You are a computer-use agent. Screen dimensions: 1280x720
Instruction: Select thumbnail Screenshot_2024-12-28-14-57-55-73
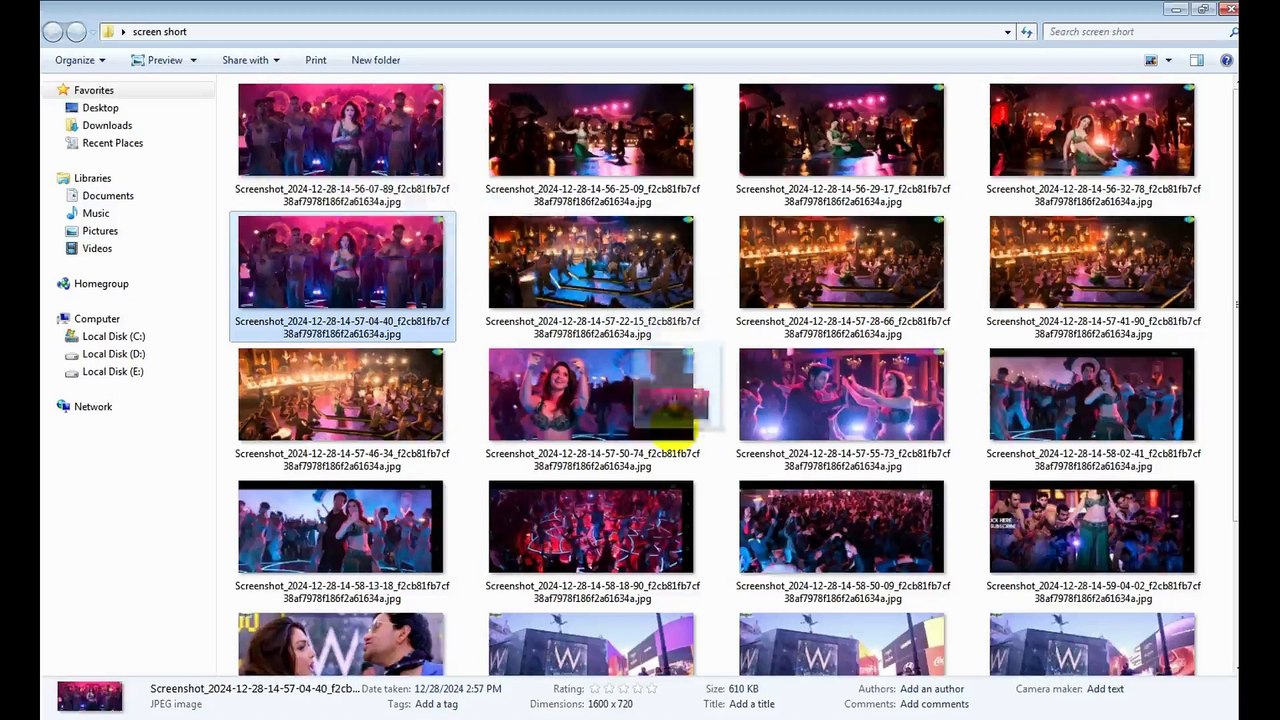coord(841,394)
